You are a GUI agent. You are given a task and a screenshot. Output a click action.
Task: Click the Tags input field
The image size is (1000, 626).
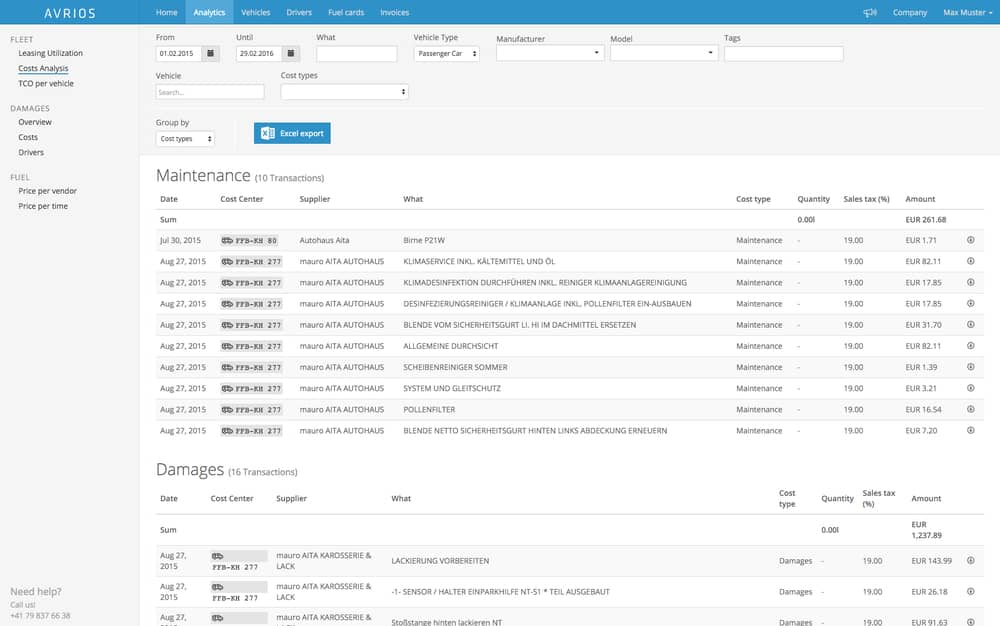[784, 54]
